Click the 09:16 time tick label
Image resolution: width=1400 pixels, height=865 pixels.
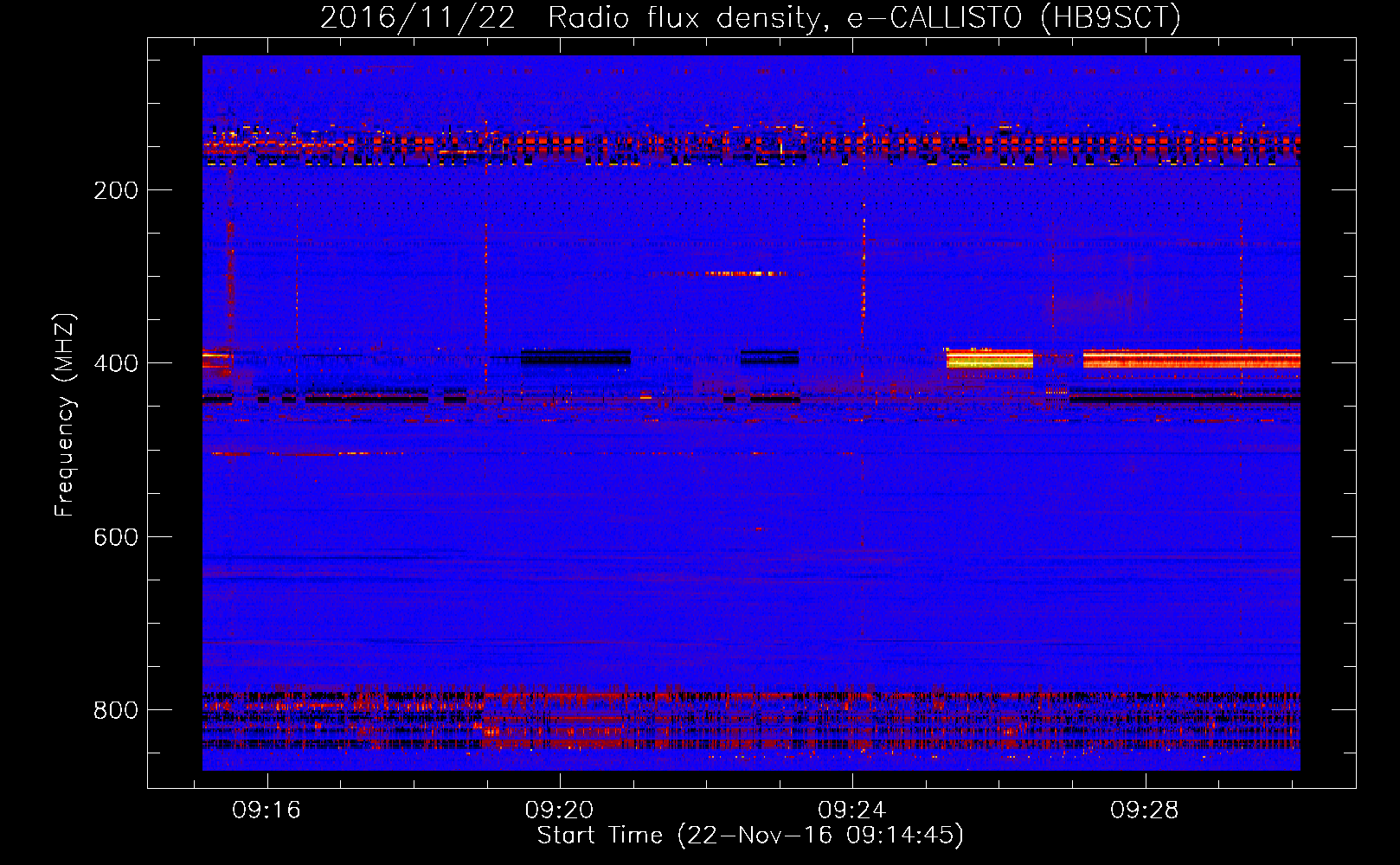point(267,810)
